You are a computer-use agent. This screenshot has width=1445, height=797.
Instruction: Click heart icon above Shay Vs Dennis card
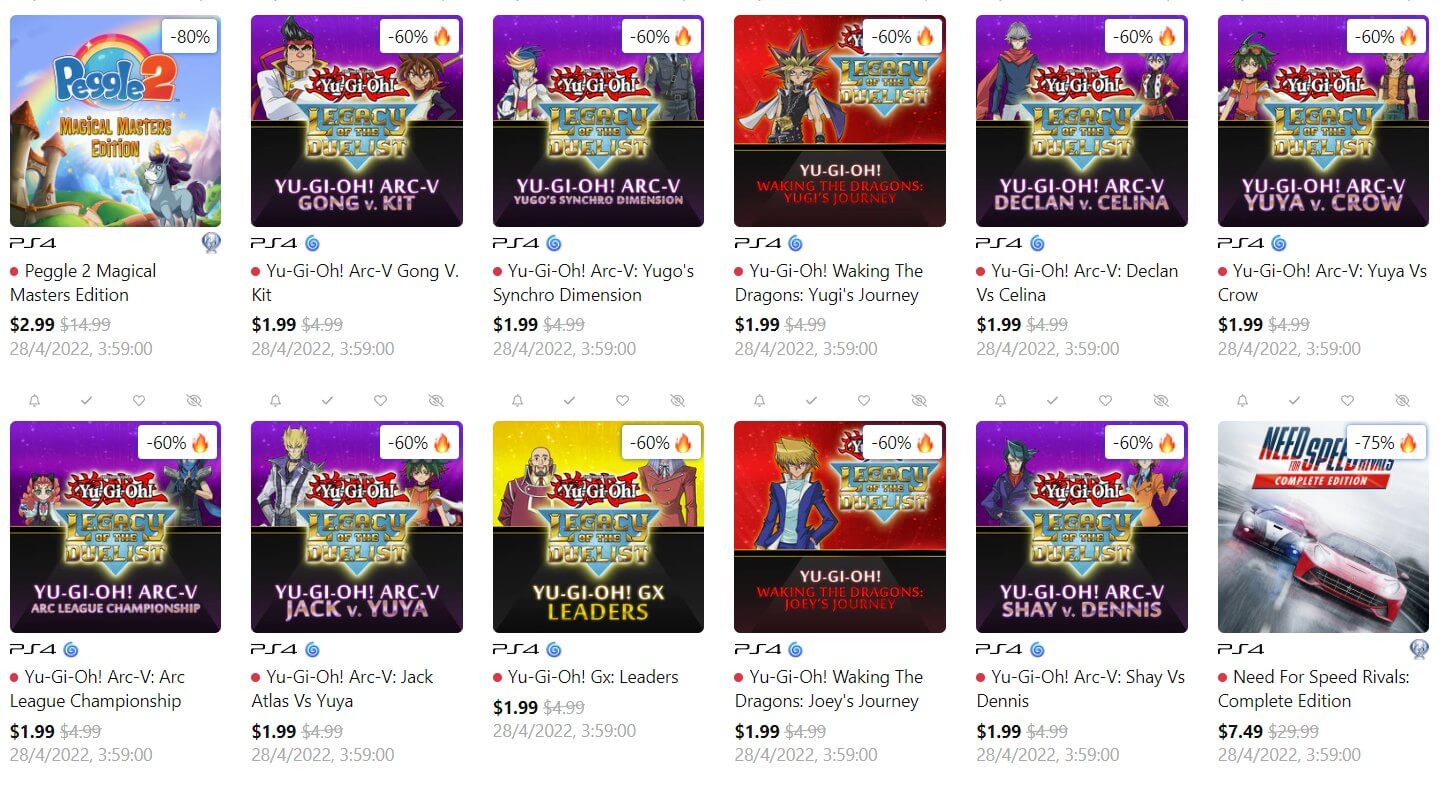point(1105,400)
